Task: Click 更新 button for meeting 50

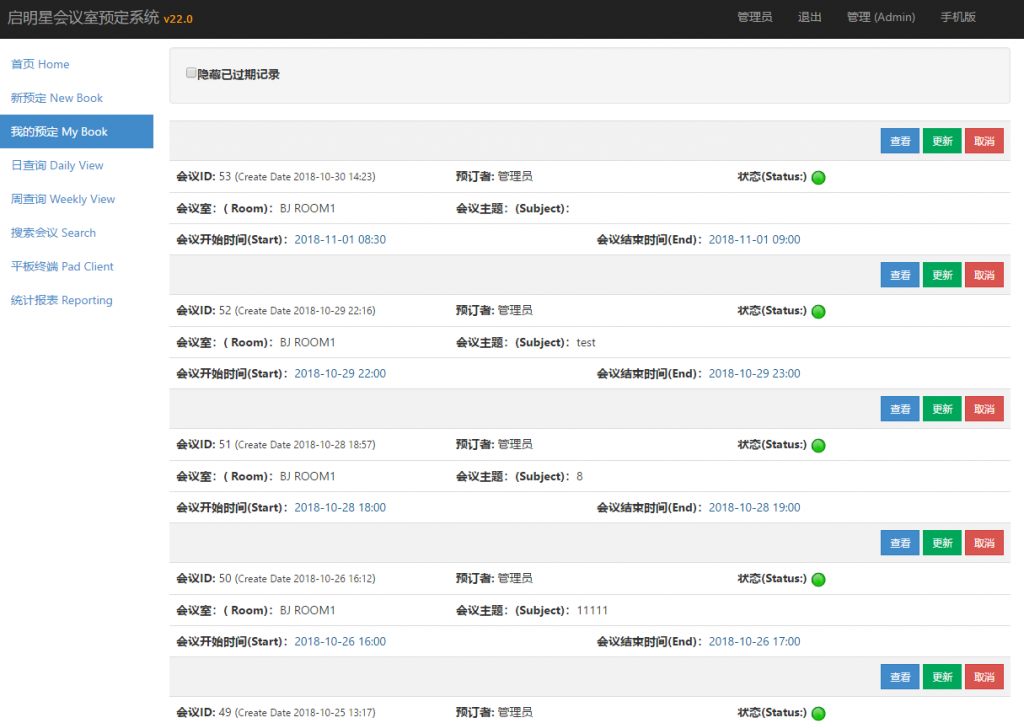Action: 942,543
